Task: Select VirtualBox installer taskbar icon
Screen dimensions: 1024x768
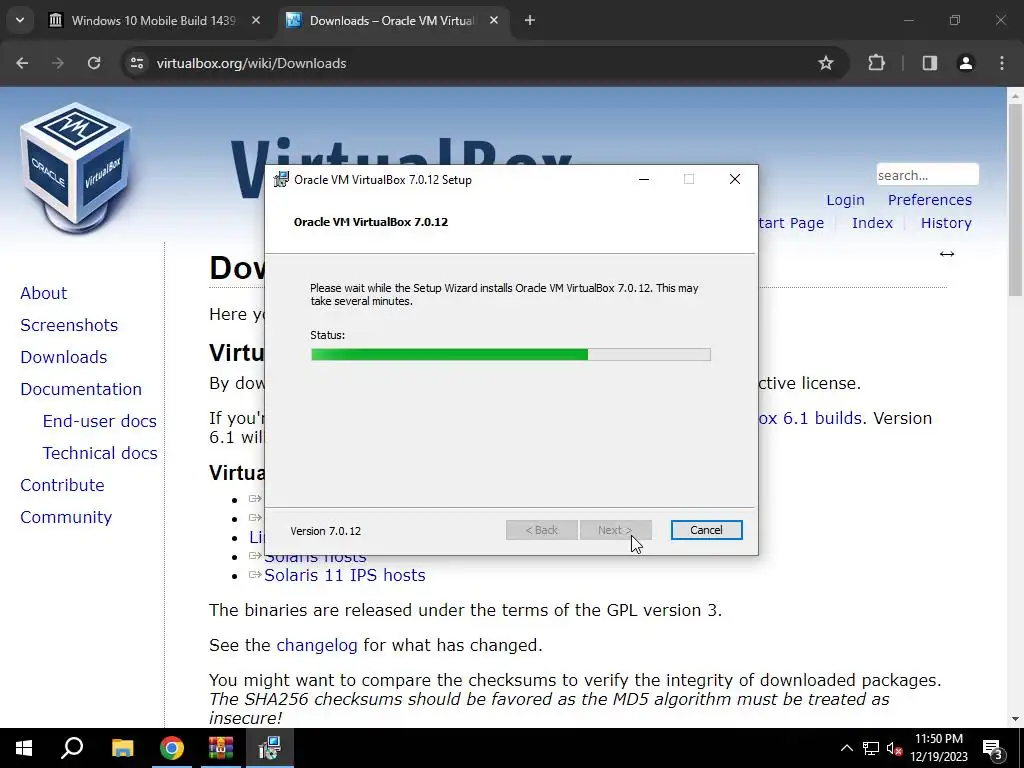Action: (270, 748)
